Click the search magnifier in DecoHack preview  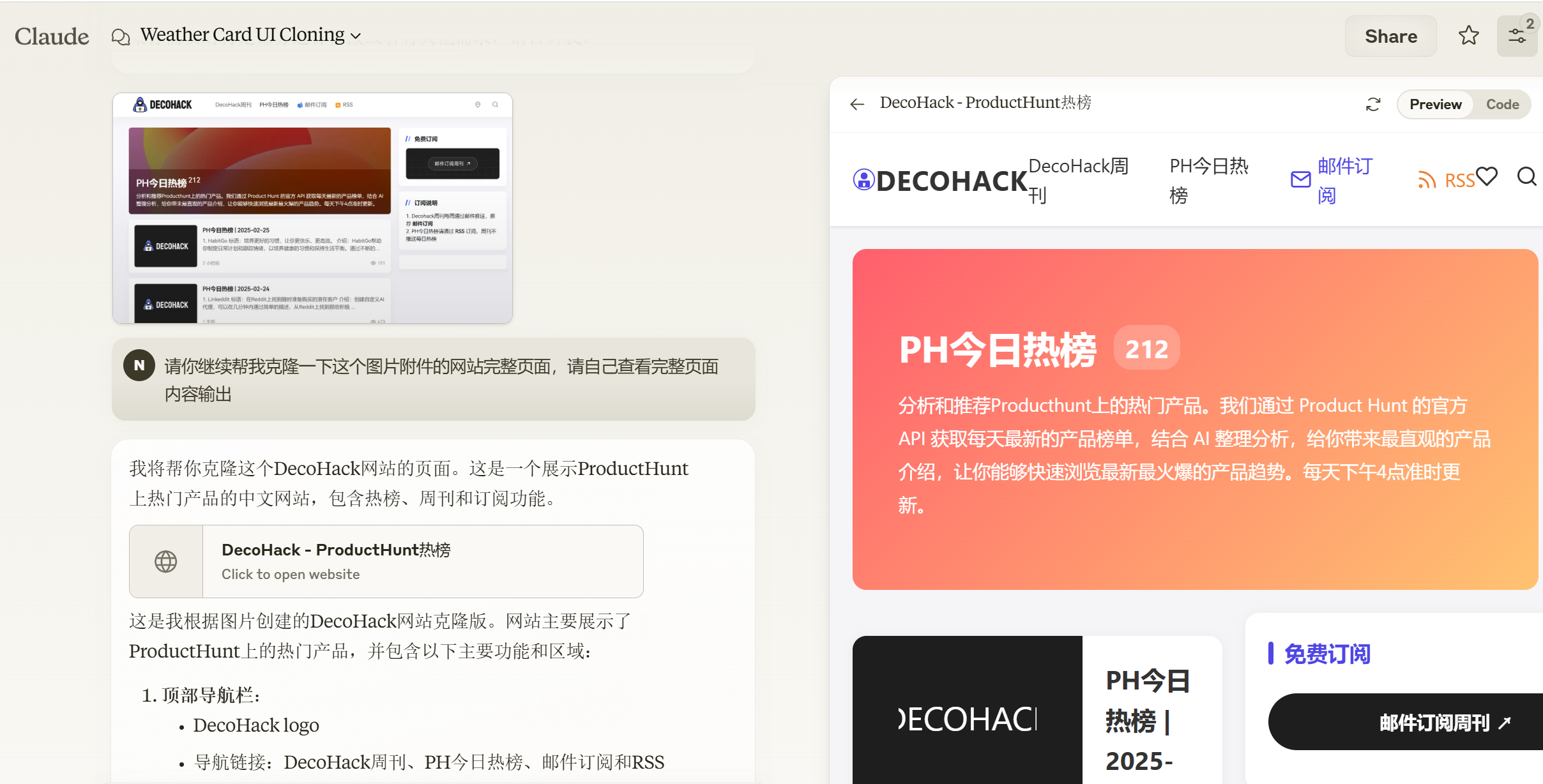pyautogui.click(x=1526, y=176)
